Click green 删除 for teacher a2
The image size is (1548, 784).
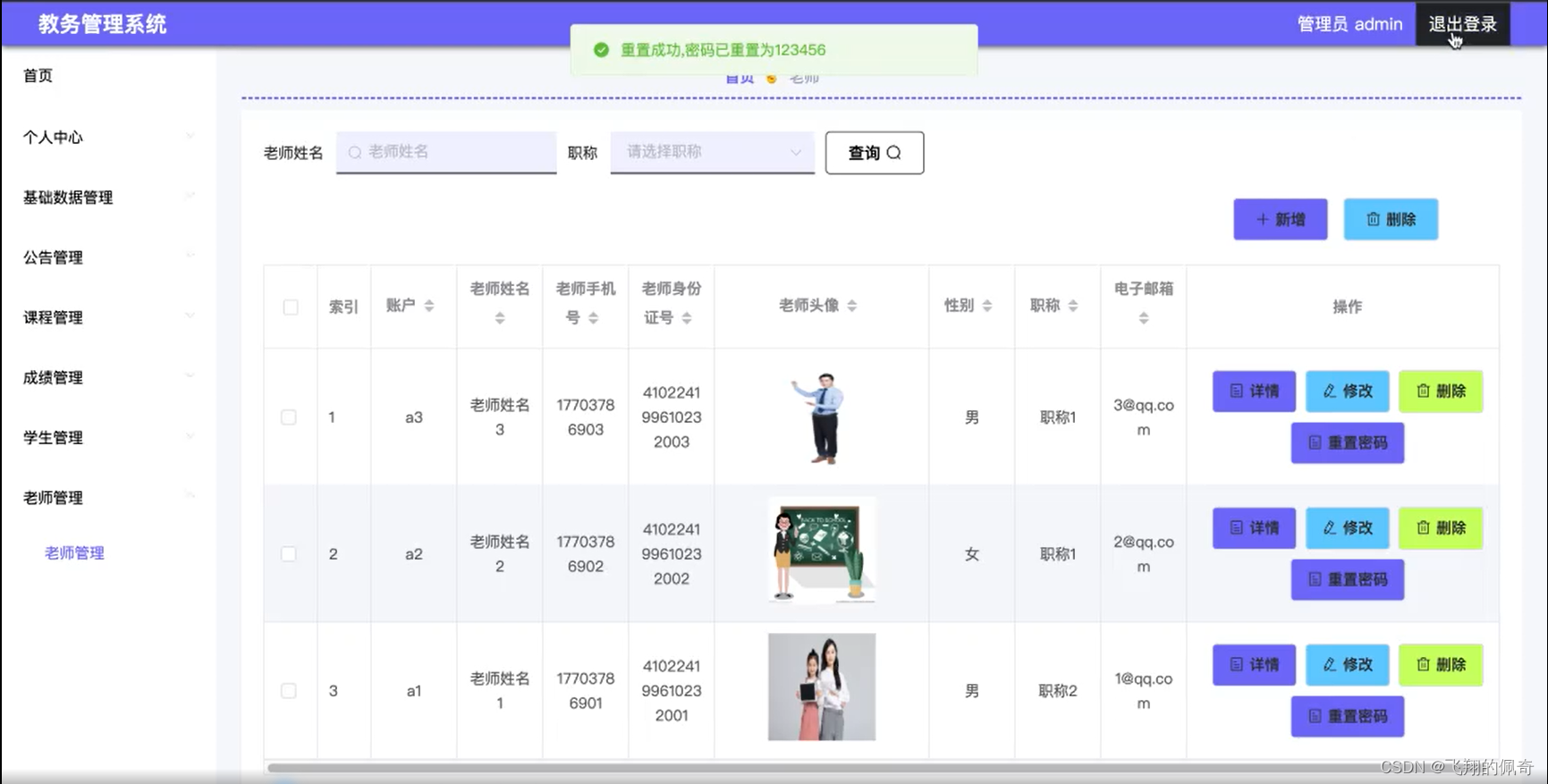(x=1441, y=527)
